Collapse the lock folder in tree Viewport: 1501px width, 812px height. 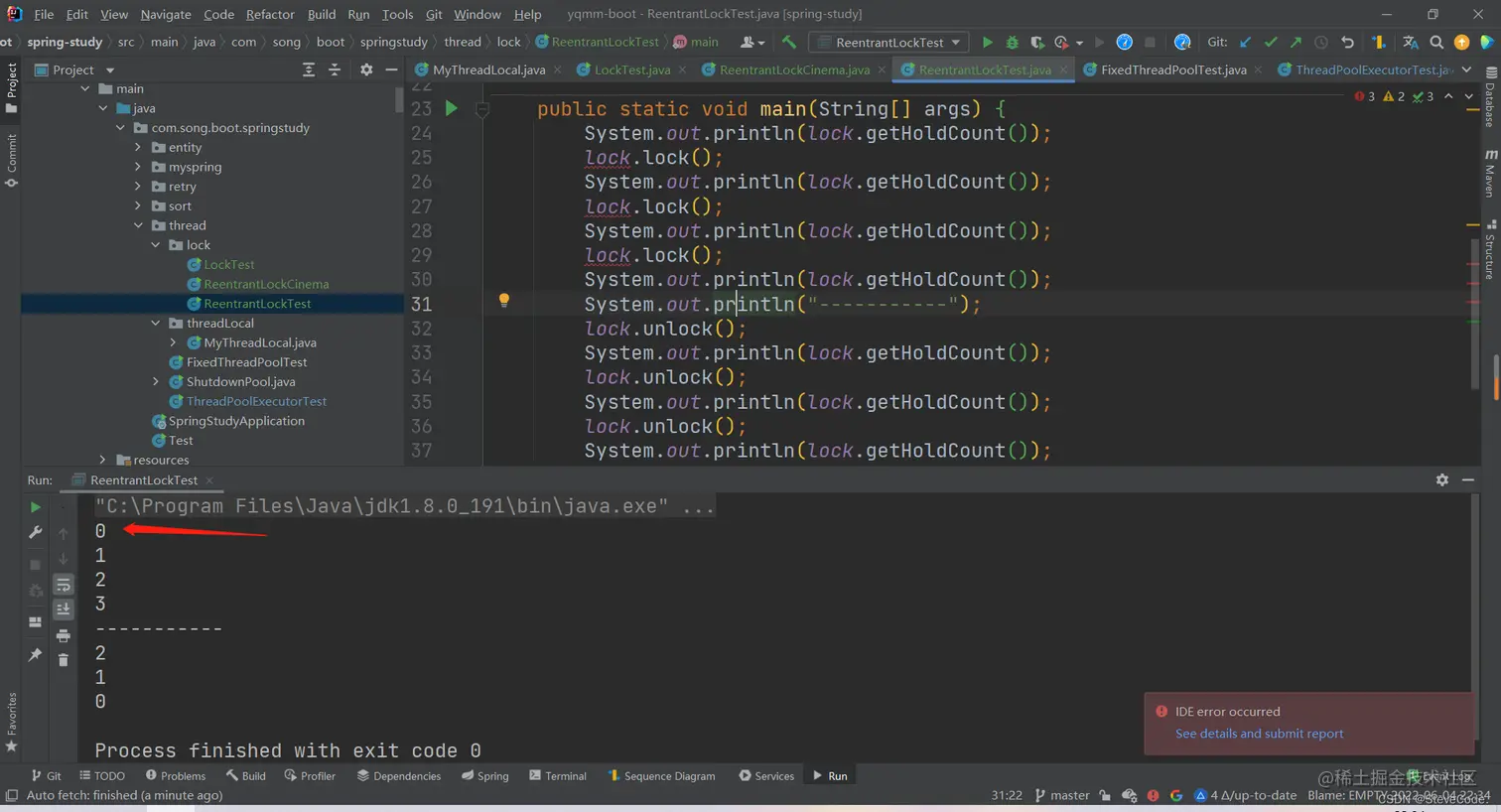[x=156, y=245]
